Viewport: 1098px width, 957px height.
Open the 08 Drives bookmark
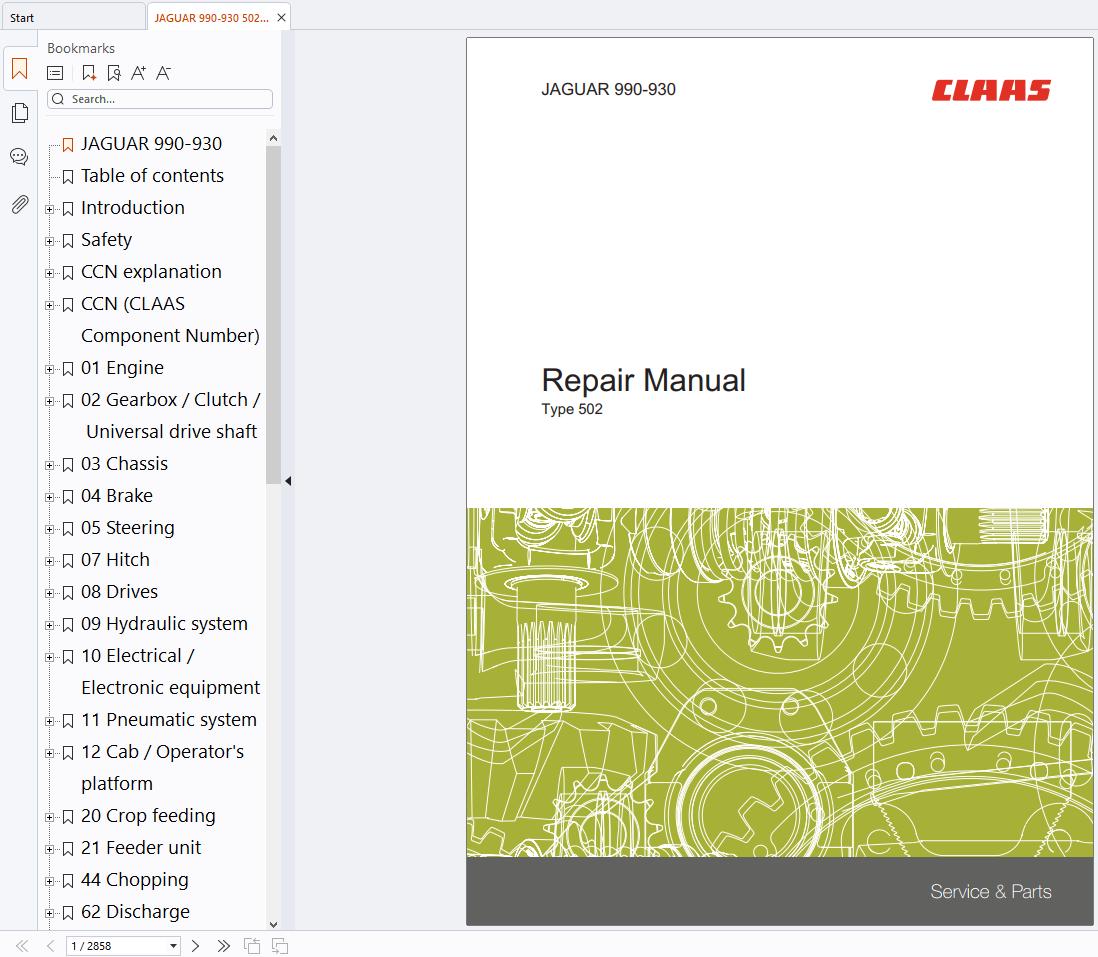[119, 592]
